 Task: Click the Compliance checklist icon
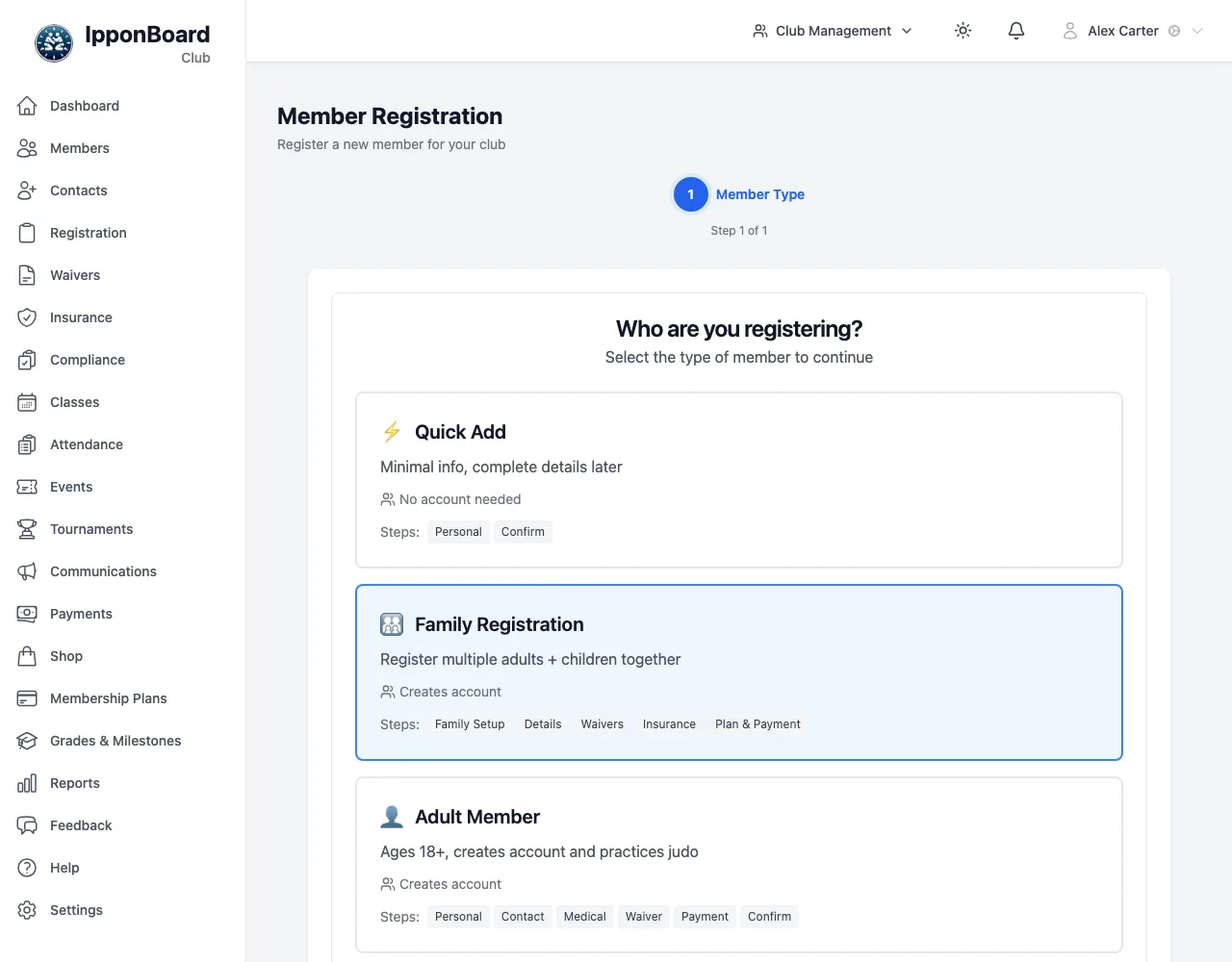coord(27,360)
